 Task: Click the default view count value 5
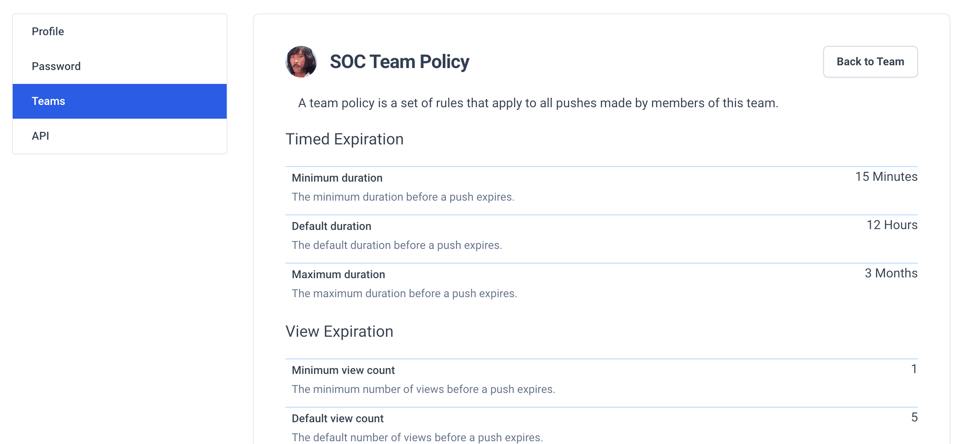[x=914, y=417]
